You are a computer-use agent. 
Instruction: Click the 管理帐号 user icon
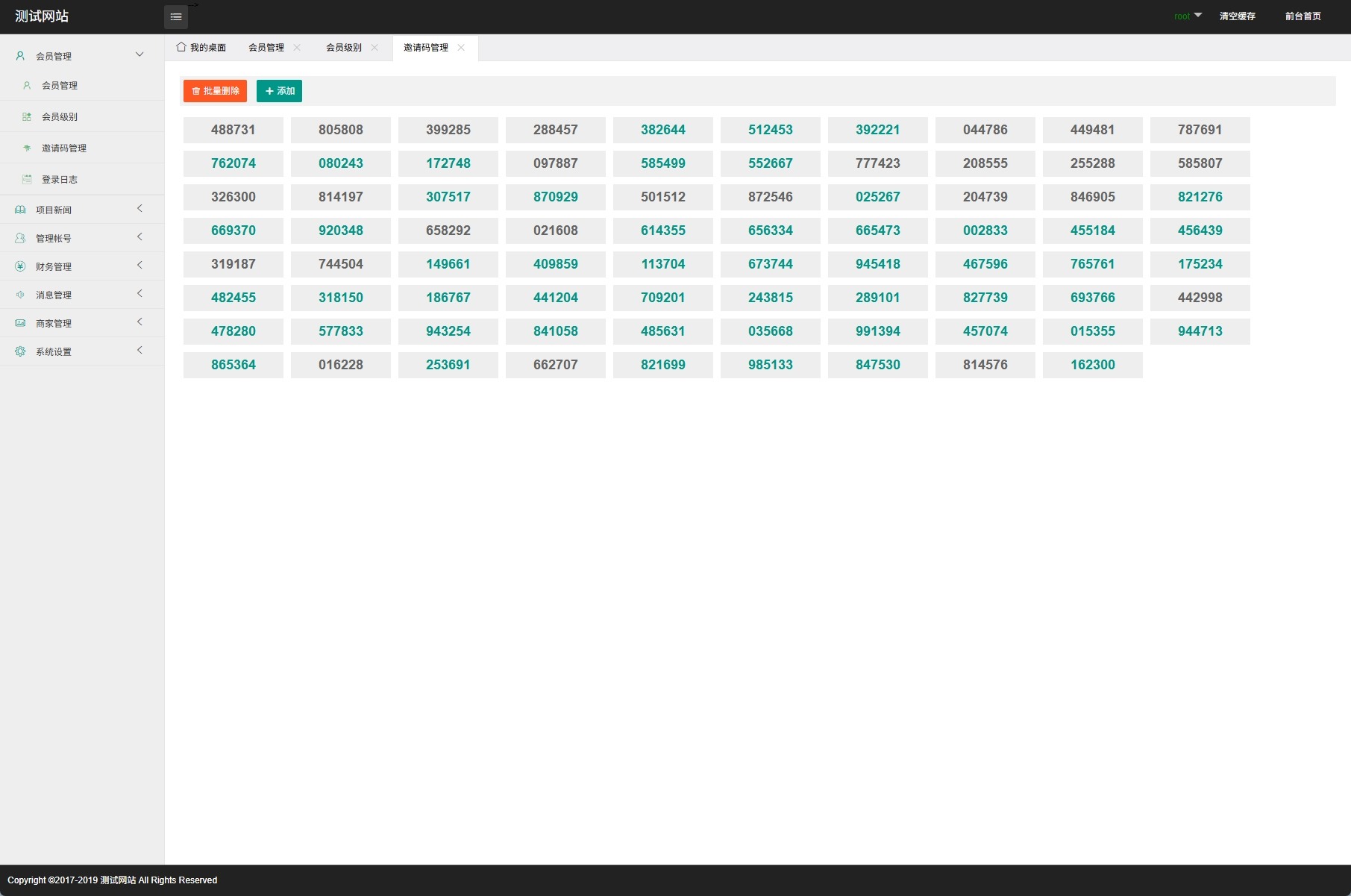pyautogui.click(x=20, y=238)
